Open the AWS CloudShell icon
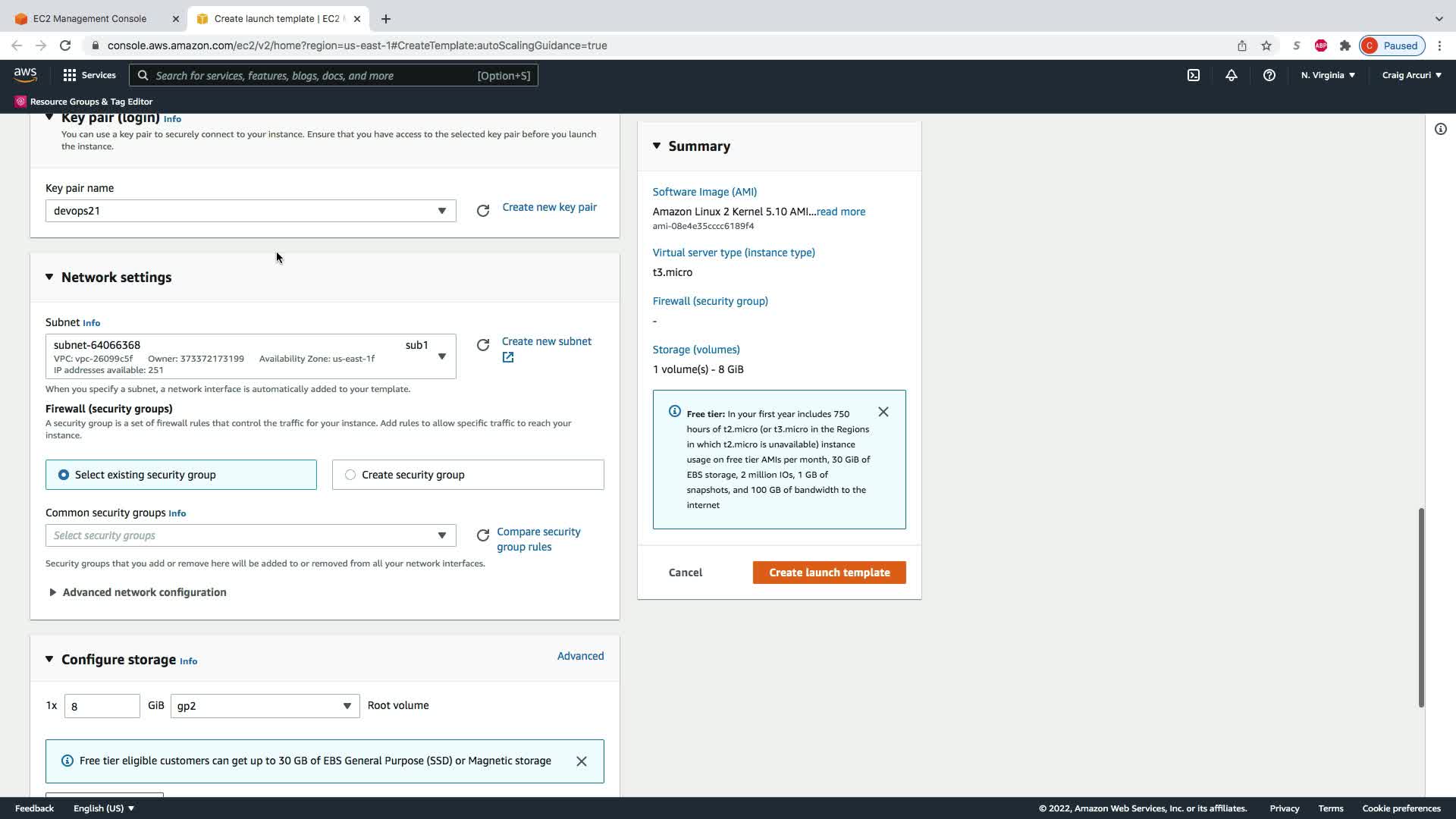Viewport: 1456px width, 819px height. pos(1194,75)
